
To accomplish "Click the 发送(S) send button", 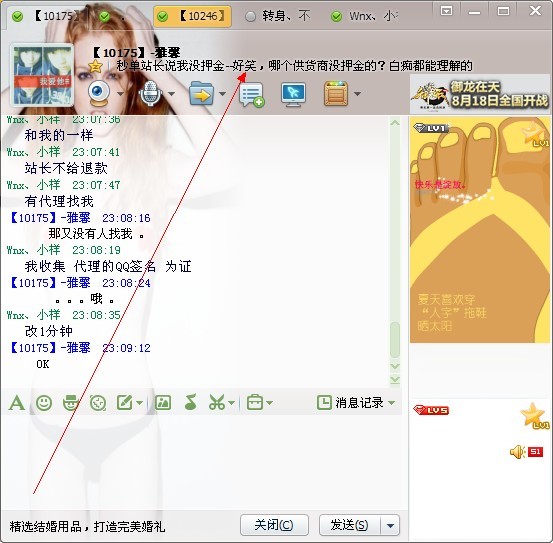I will point(350,525).
